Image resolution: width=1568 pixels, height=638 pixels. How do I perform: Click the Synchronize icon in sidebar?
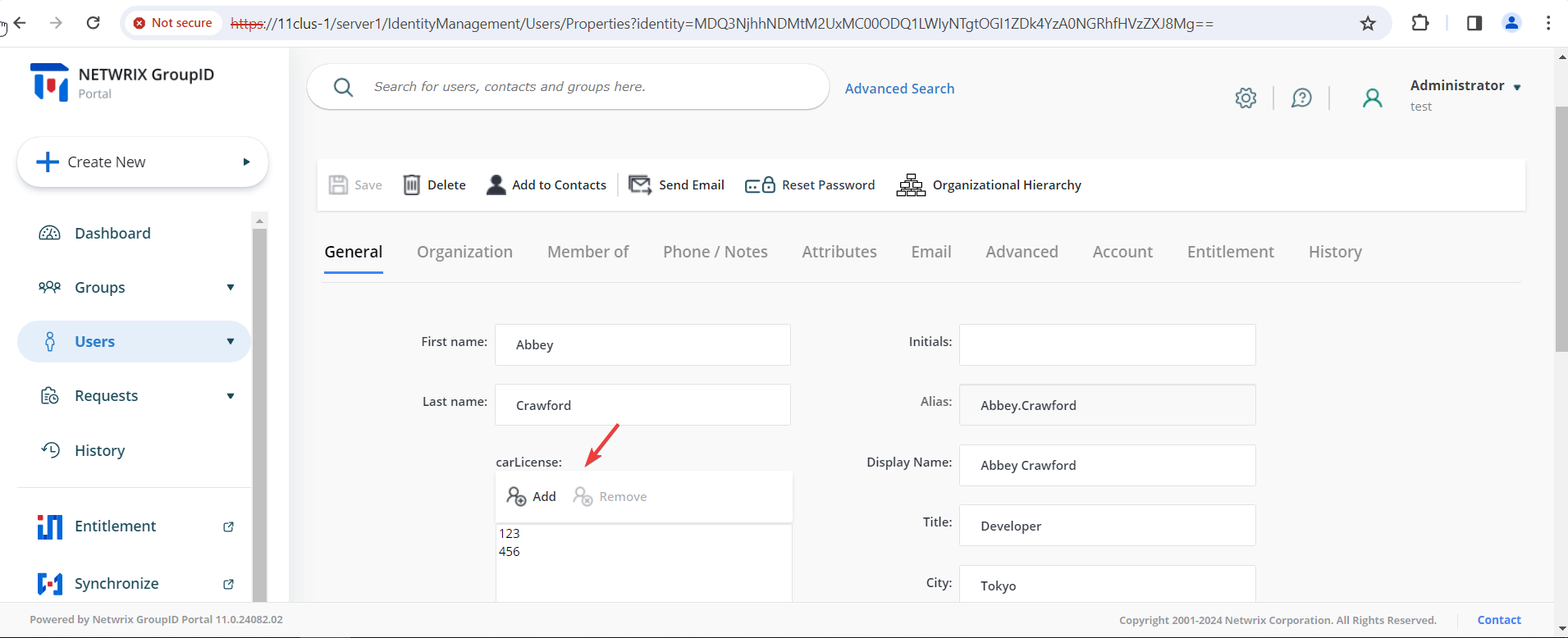click(50, 584)
